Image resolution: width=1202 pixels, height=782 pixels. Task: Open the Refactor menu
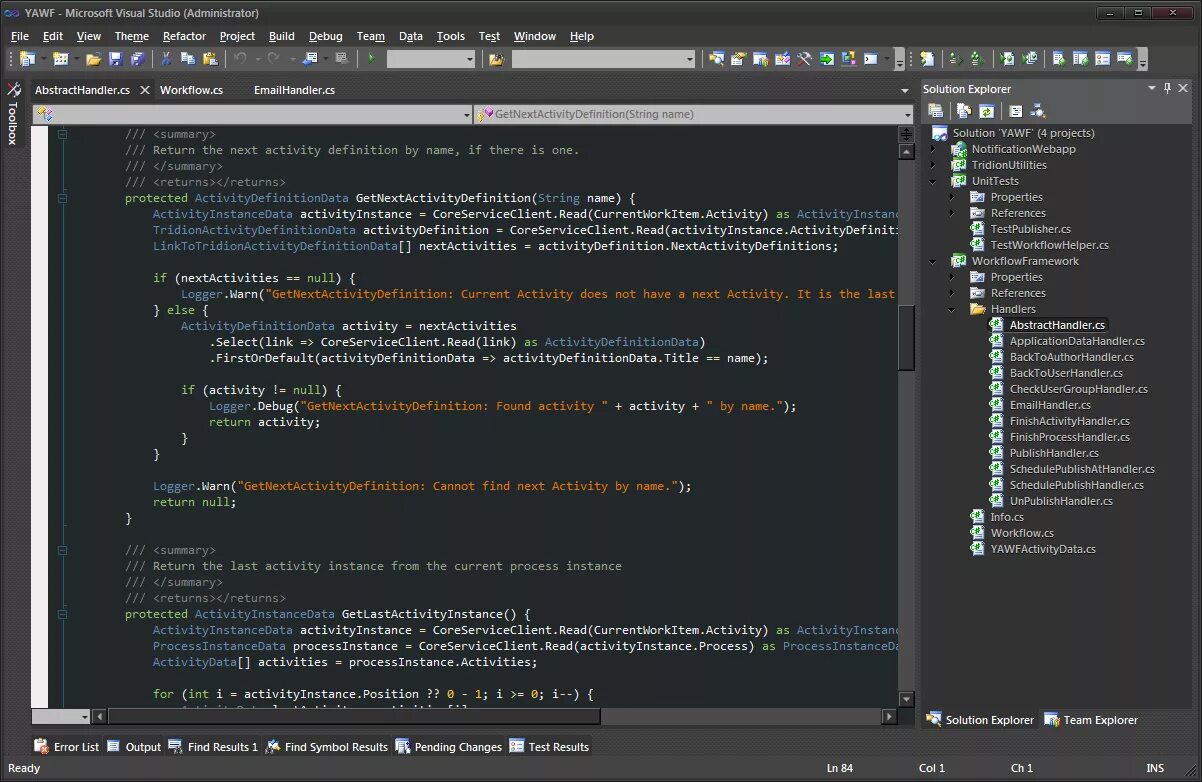[184, 36]
